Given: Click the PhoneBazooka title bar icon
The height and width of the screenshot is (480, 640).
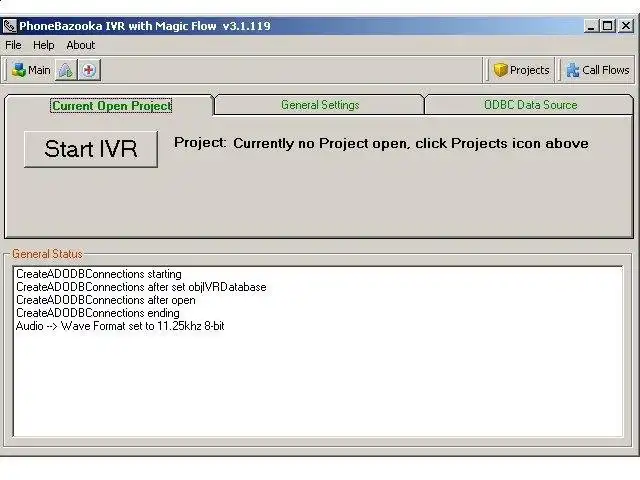Looking at the screenshot, I should tap(9, 26).
